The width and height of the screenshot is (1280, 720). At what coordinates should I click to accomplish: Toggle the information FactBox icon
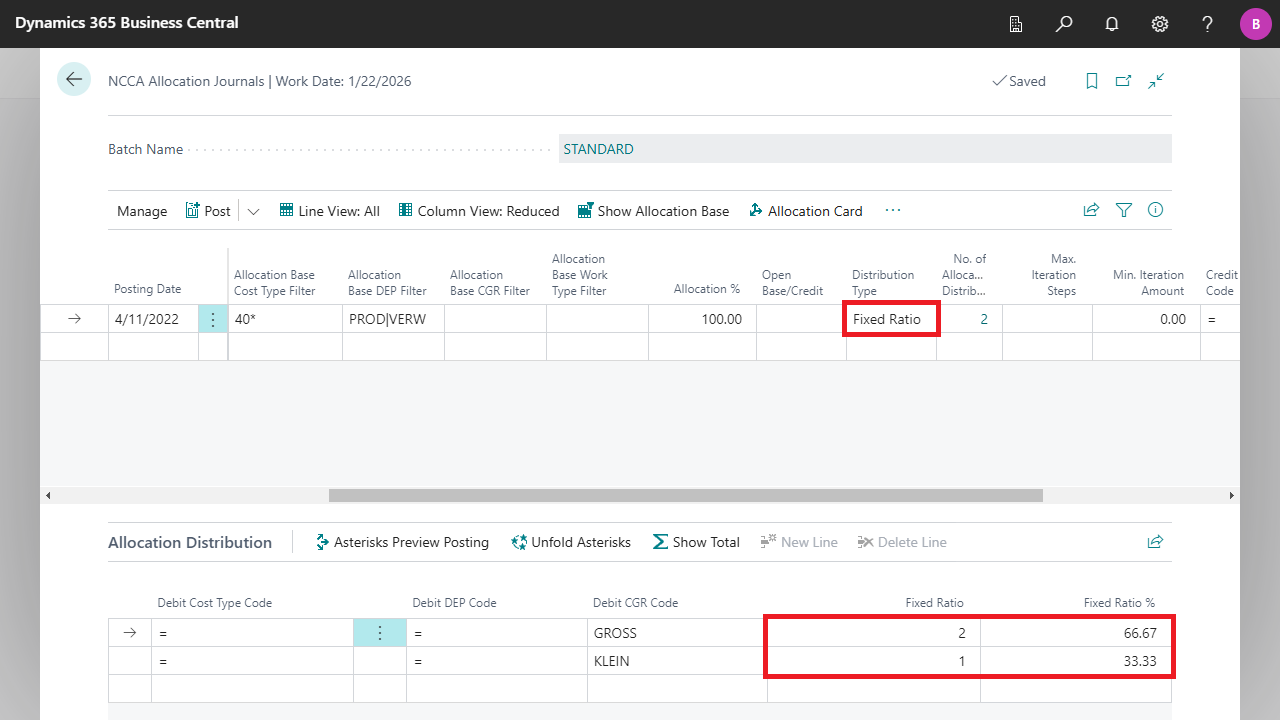click(1156, 210)
